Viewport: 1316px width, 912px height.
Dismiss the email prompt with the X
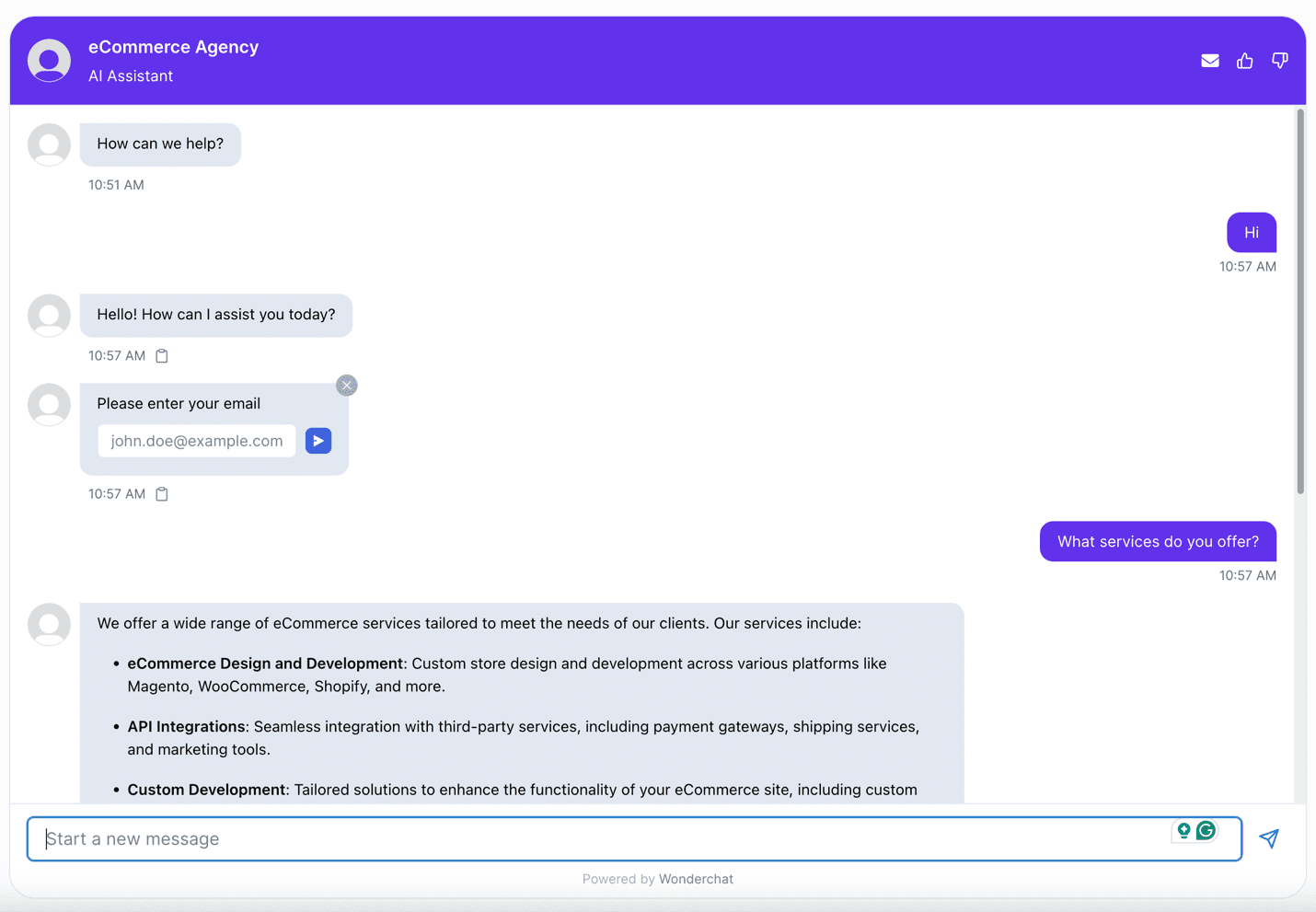(346, 385)
